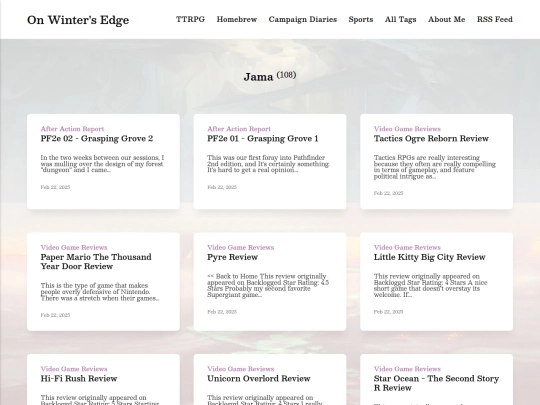Image resolution: width=540 pixels, height=405 pixels.
Task: Click the date under Grasping Grove 1 excerpt
Action: coord(222,187)
